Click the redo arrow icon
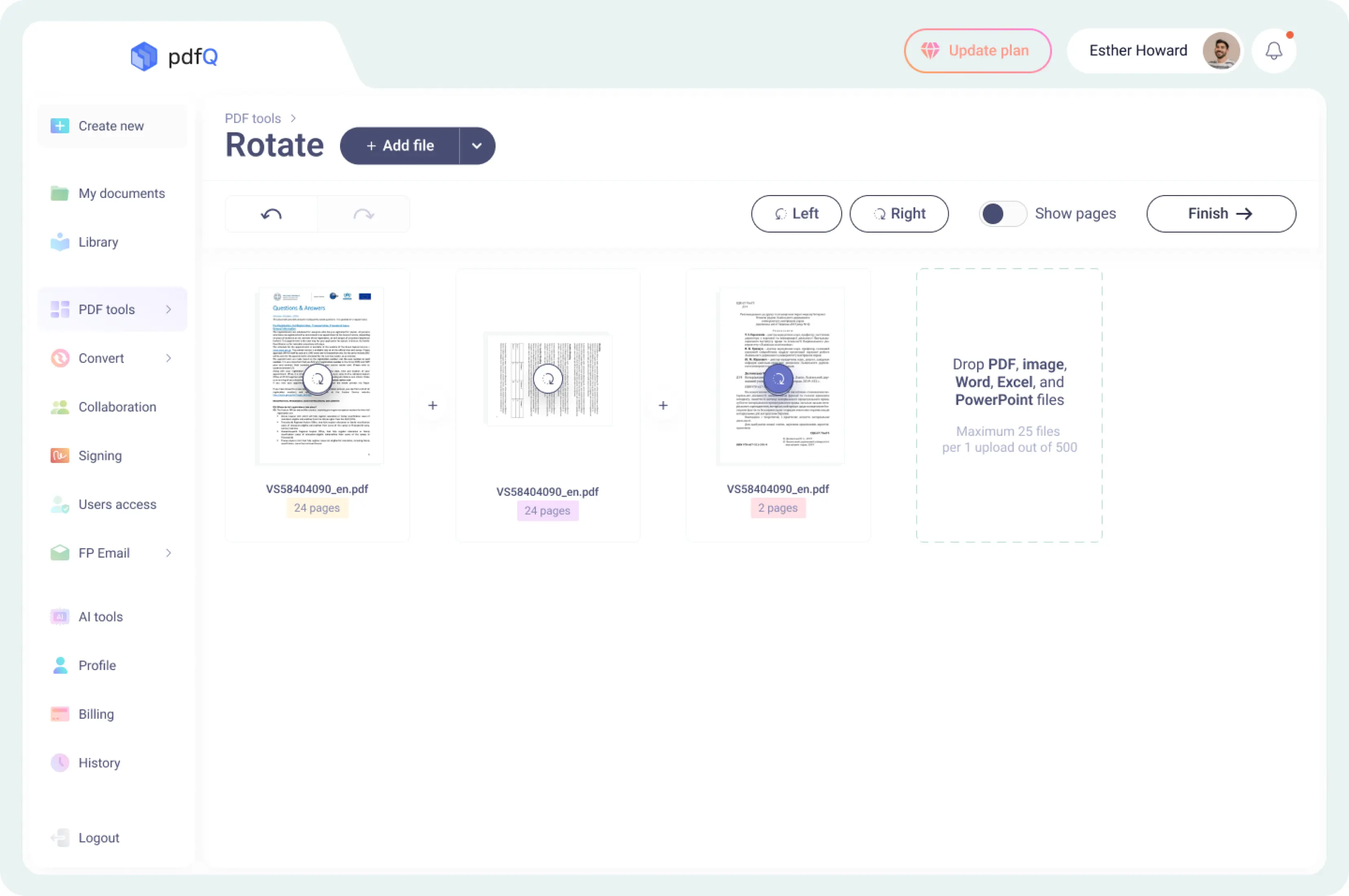Viewport: 1349px width, 896px height. click(x=363, y=214)
